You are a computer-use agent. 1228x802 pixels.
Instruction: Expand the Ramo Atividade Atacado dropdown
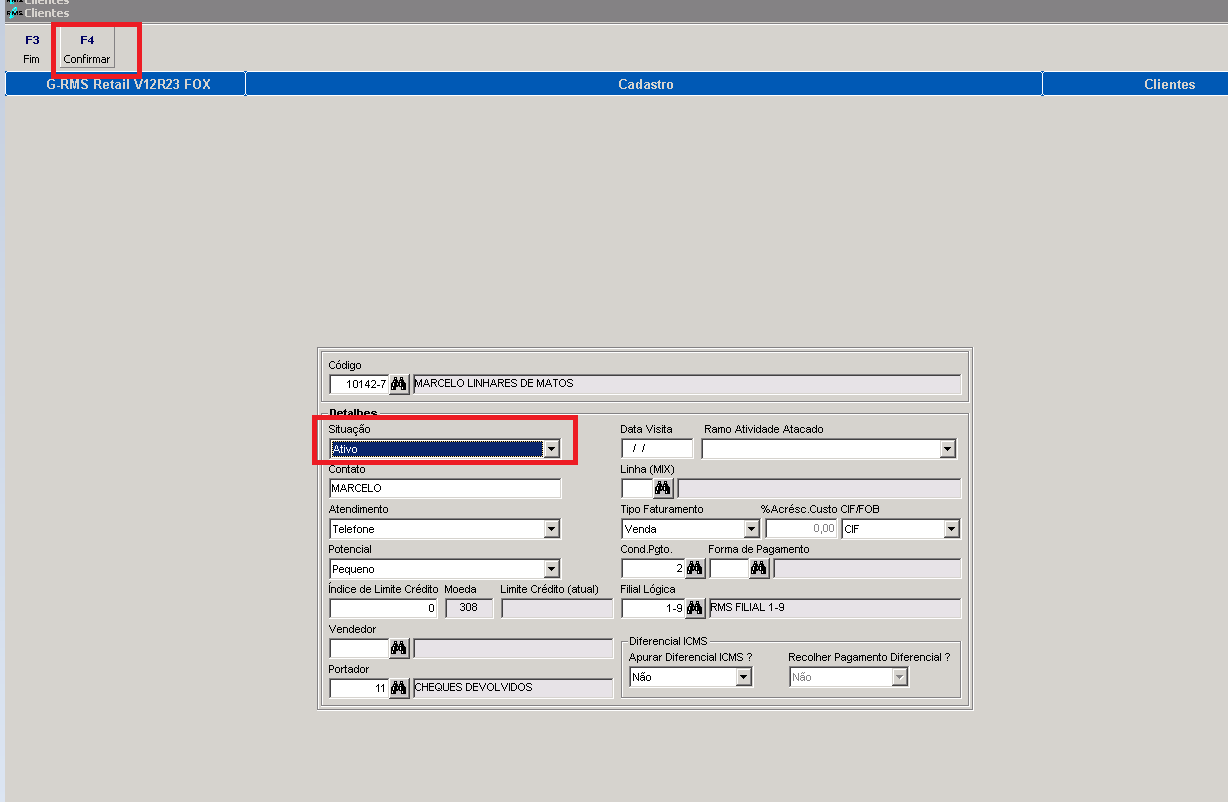click(x=948, y=449)
